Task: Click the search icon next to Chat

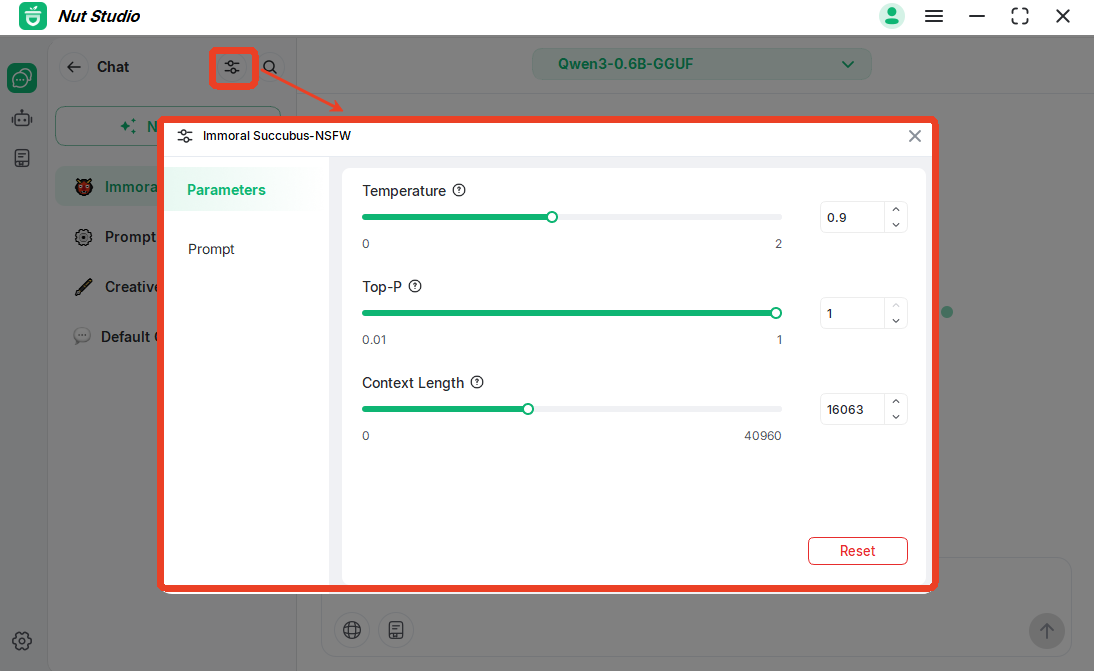Action: click(270, 67)
